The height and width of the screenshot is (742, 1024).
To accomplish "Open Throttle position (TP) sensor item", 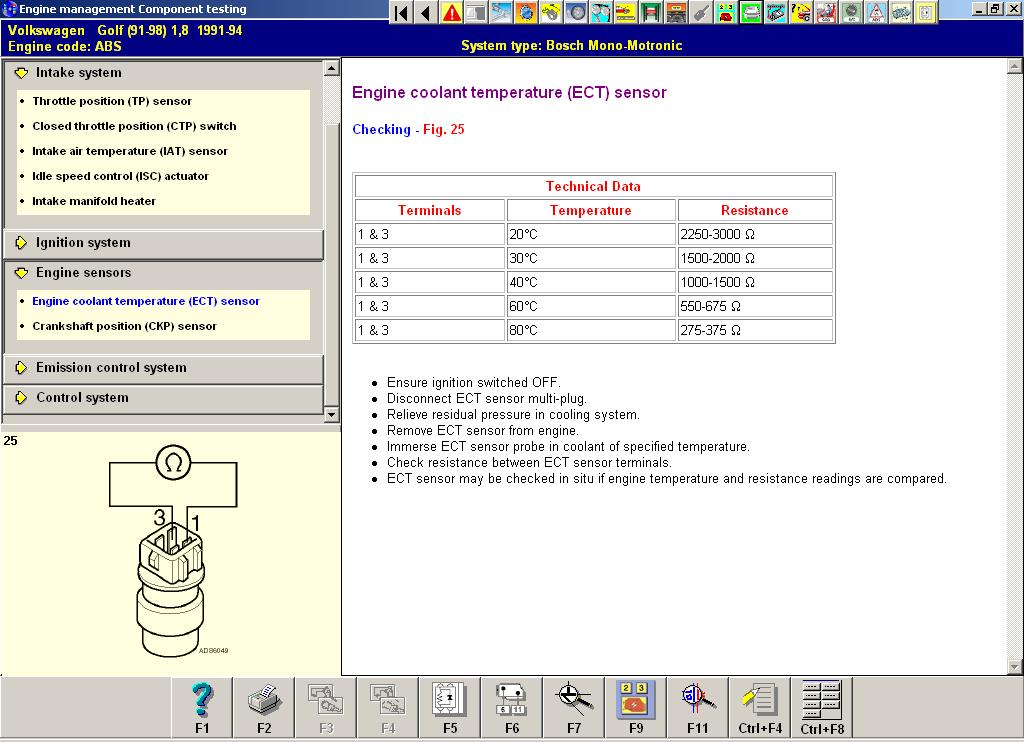I will pos(112,101).
